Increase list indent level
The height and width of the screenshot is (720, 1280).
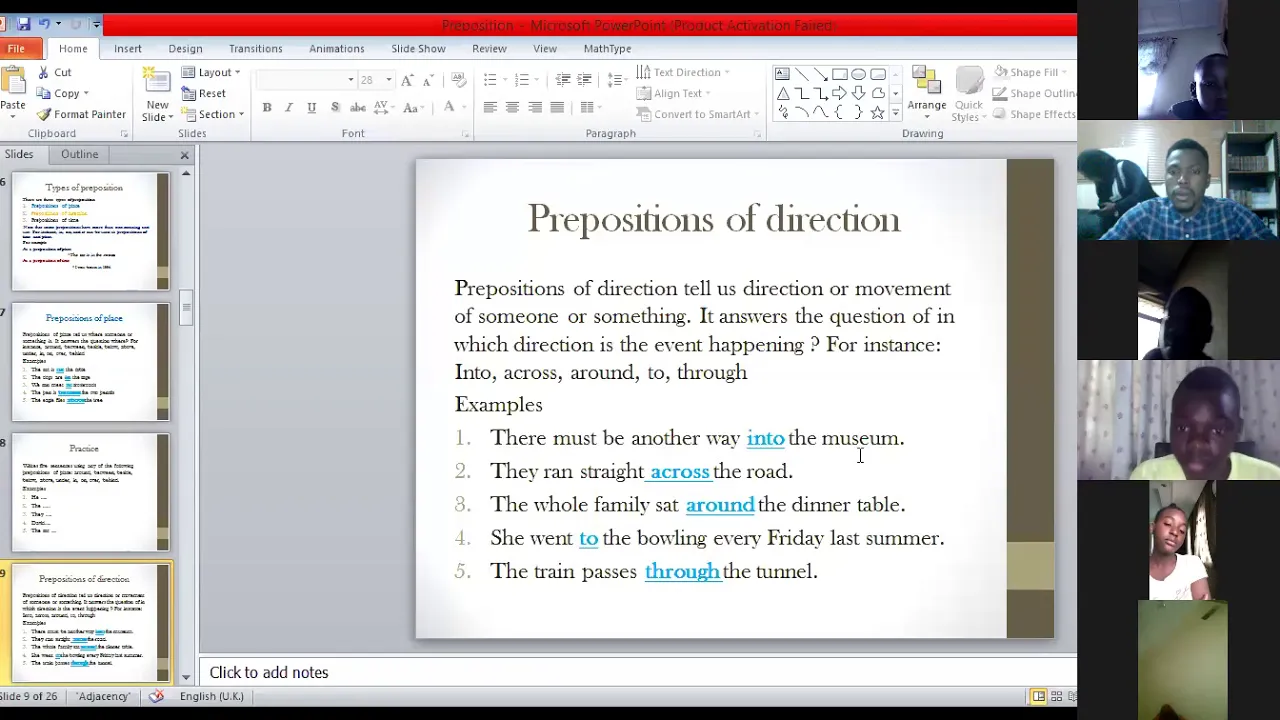pyautogui.click(x=586, y=79)
